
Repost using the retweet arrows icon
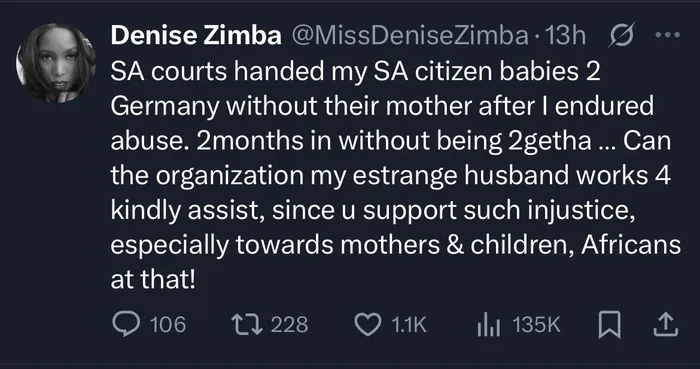pyautogui.click(x=247, y=324)
